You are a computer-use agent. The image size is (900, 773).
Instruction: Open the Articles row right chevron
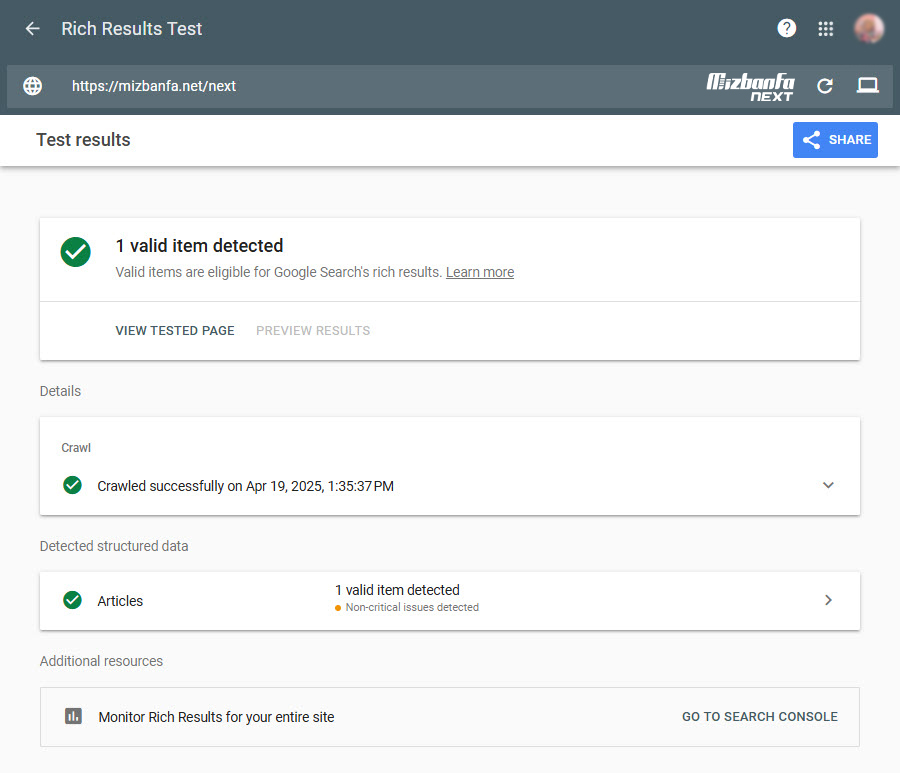[x=828, y=600]
